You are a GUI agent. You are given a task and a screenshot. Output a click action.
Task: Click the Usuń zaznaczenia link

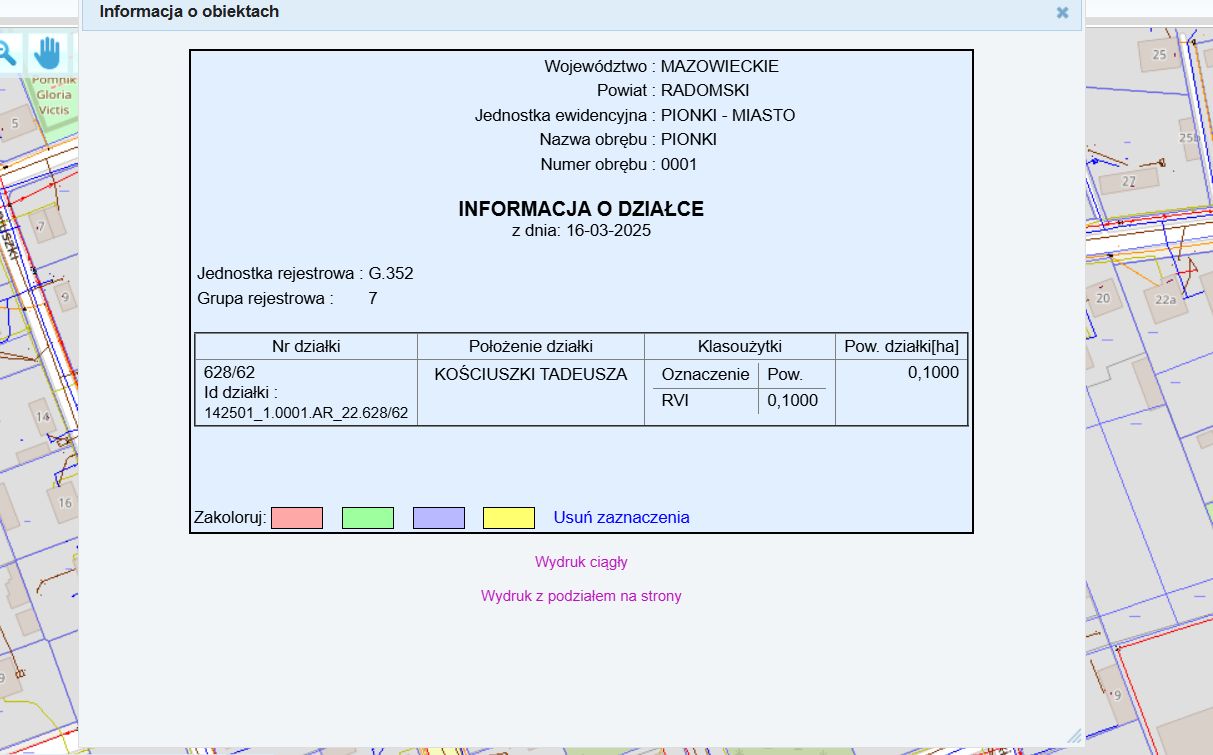point(620,517)
